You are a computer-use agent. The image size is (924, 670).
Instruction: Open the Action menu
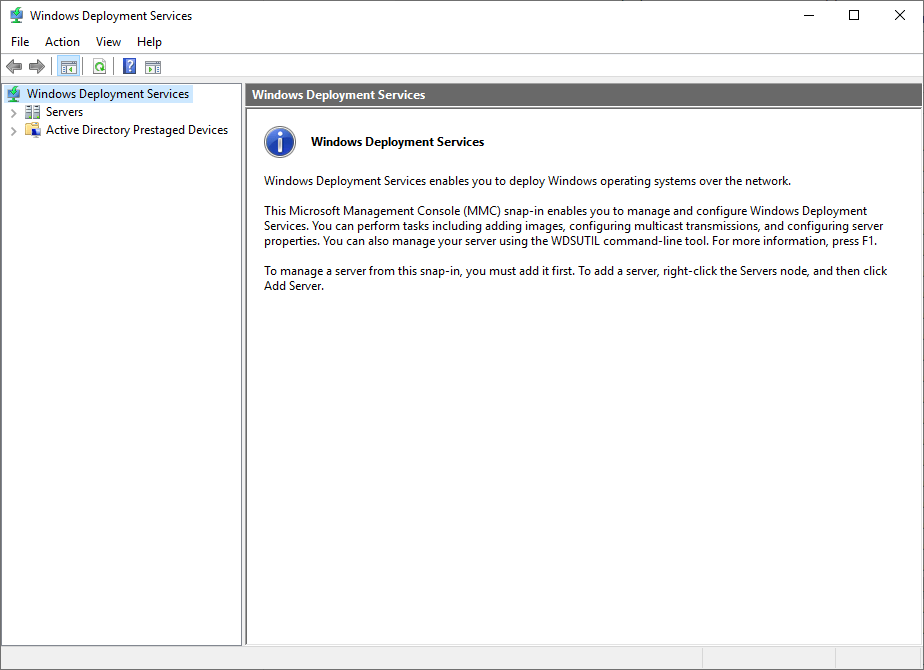pos(62,42)
